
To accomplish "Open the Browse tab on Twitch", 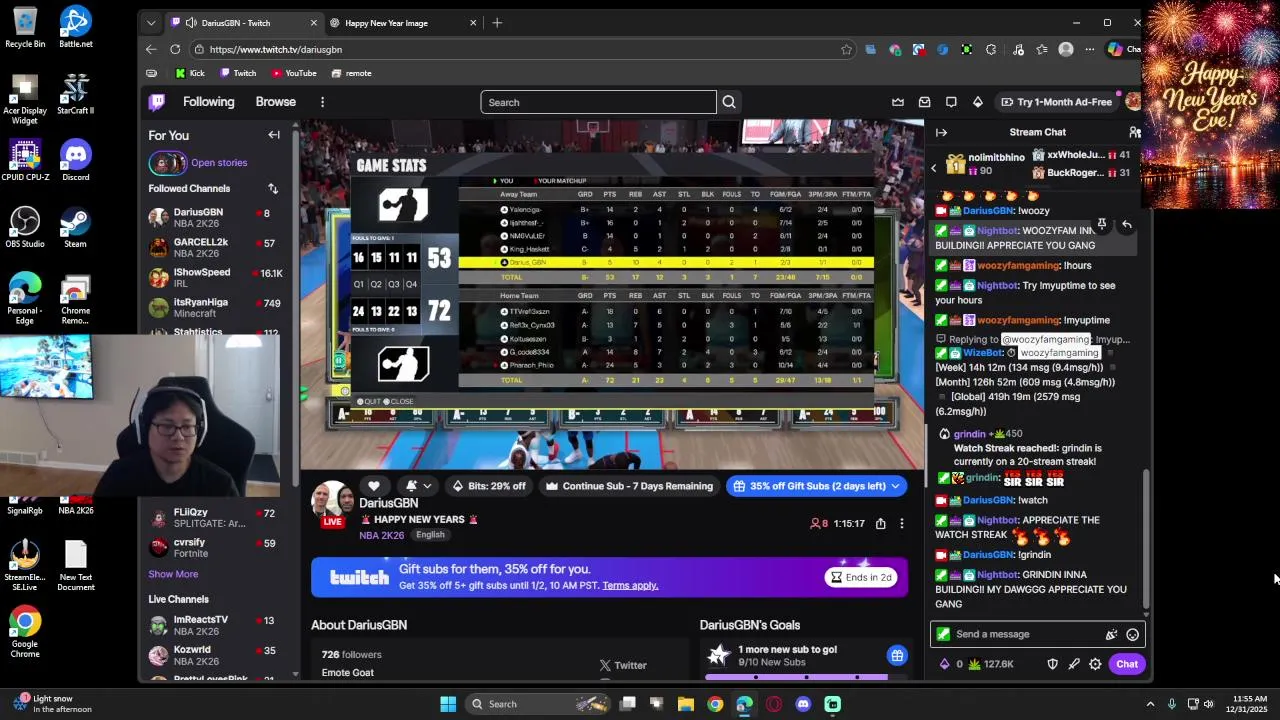I will click(x=275, y=102).
